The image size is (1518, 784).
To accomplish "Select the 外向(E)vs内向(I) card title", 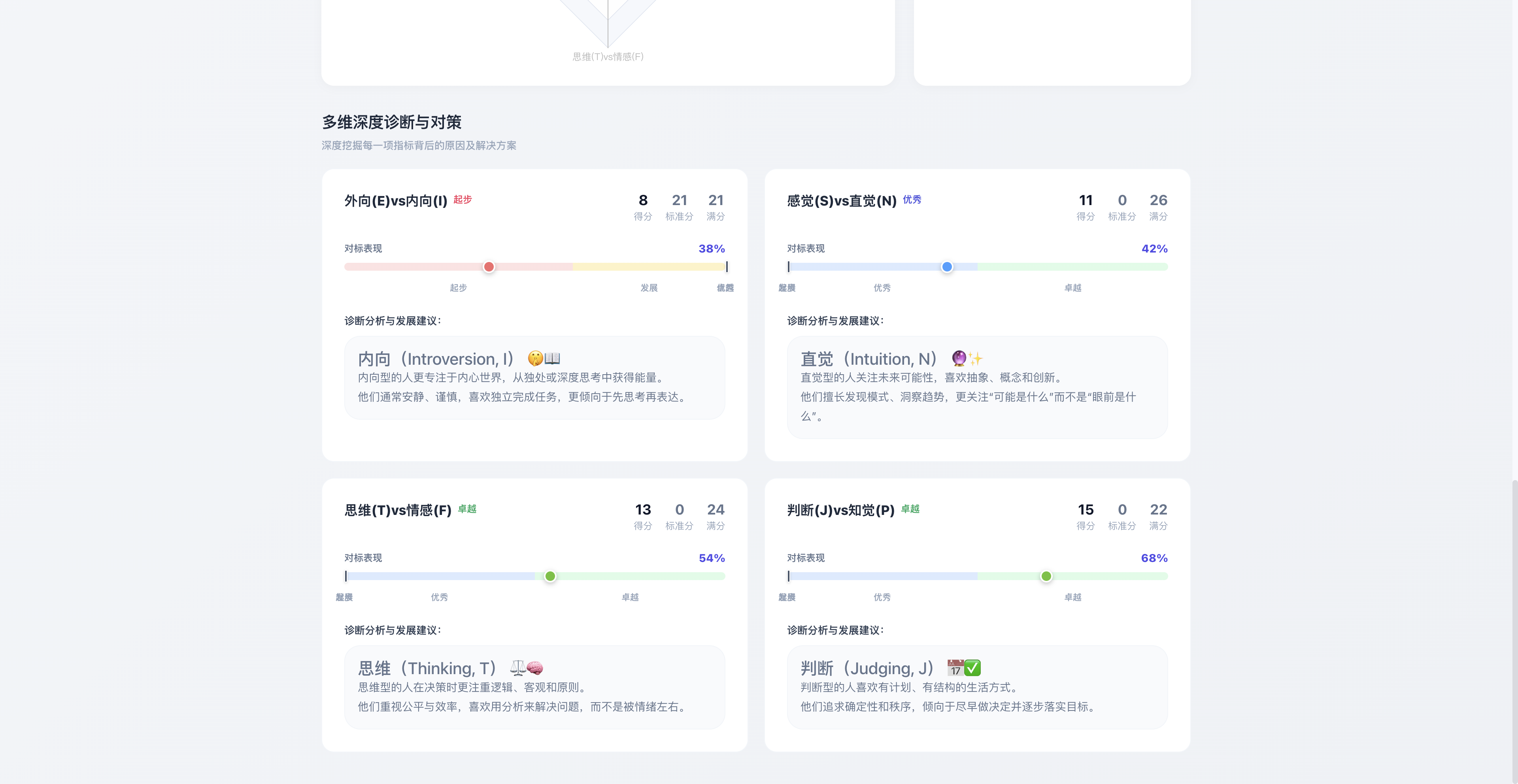I will tap(396, 201).
